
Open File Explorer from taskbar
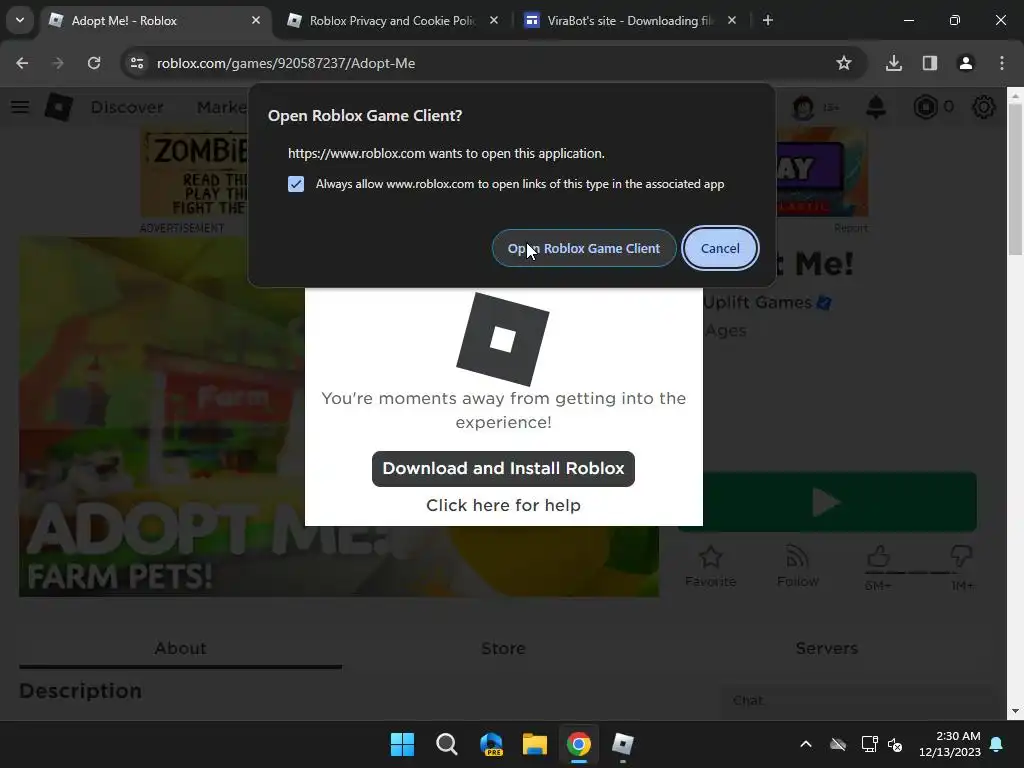coord(535,744)
